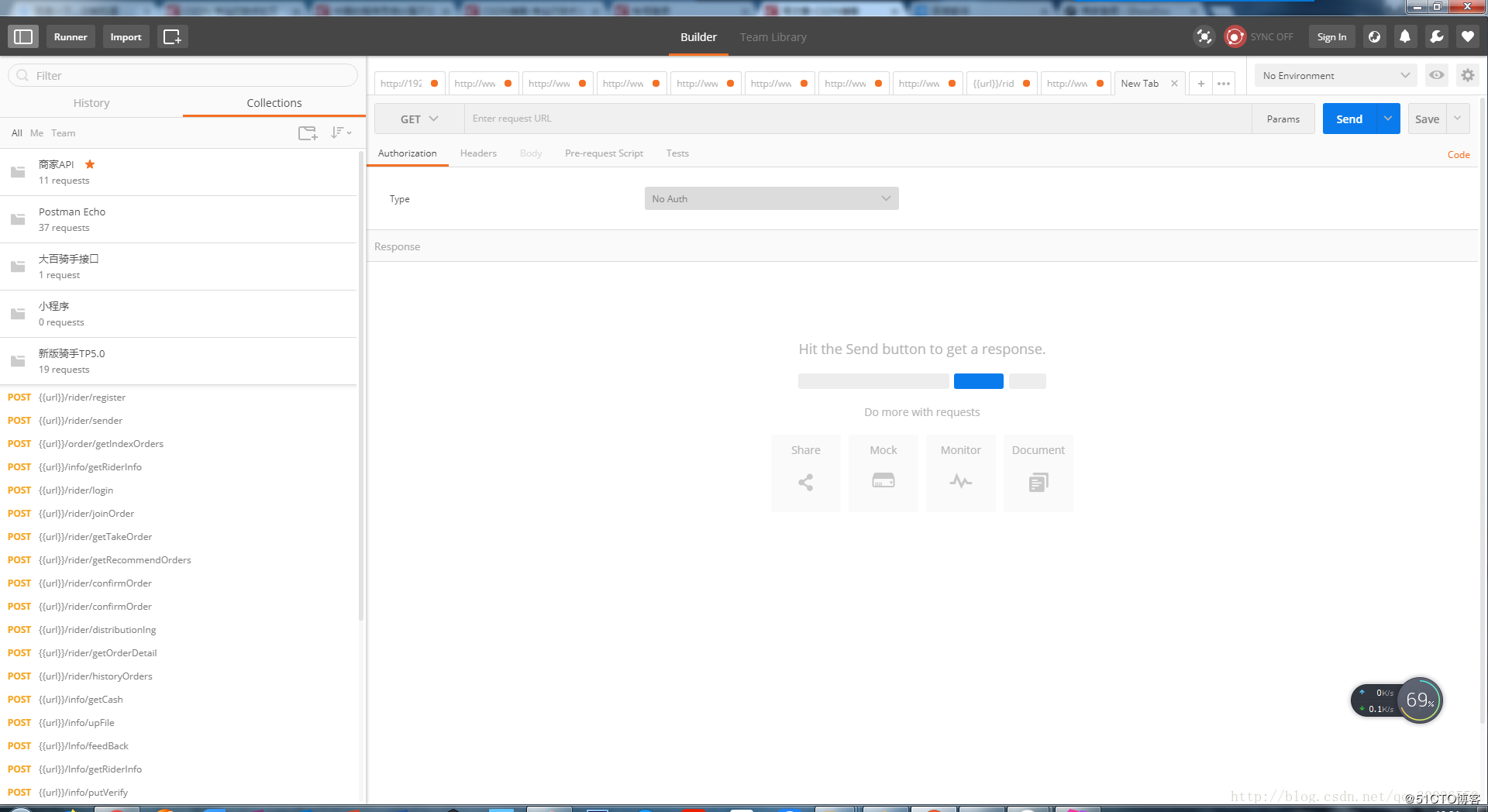Image resolution: width=1488 pixels, height=812 pixels.
Task: Switch to the http://192 request tab
Action: [x=409, y=84]
